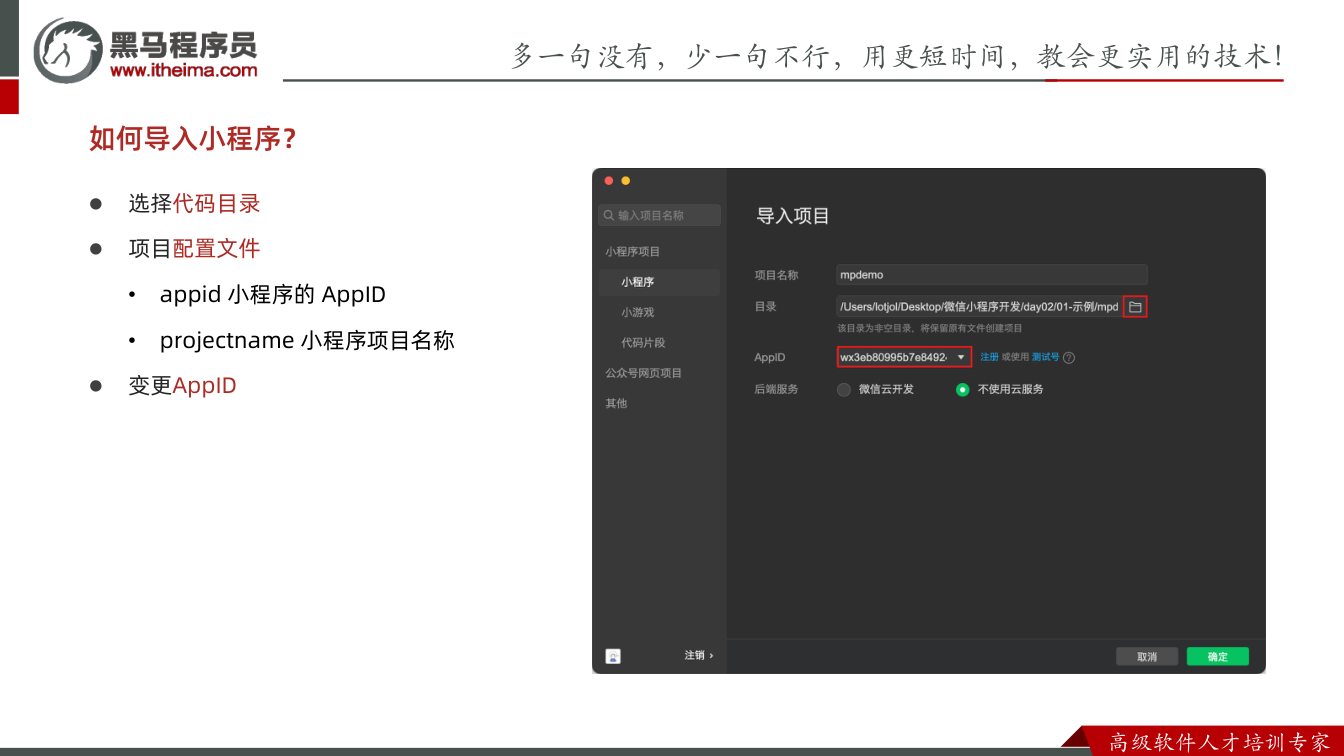
Task: Click 小程序项目 heading in sidebar
Action: click(x=632, y=251)
